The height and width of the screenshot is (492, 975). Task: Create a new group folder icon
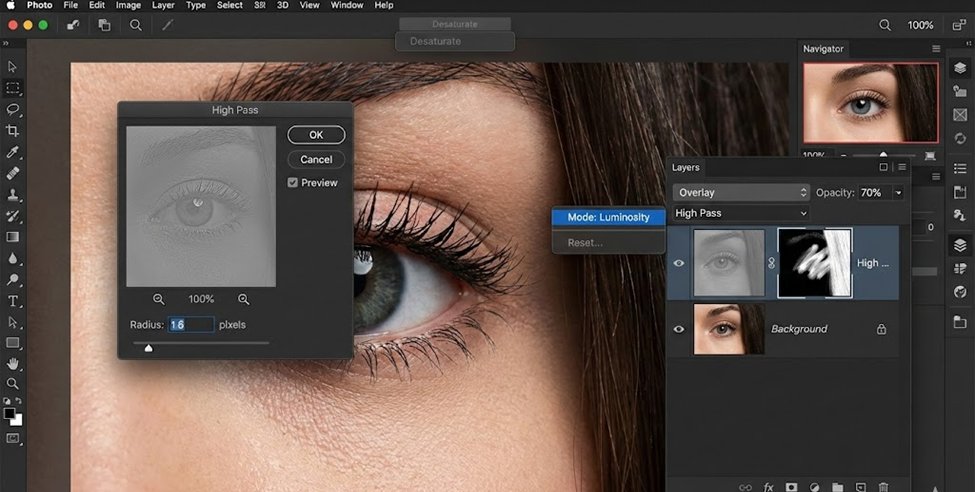click(x=838, y=487)
